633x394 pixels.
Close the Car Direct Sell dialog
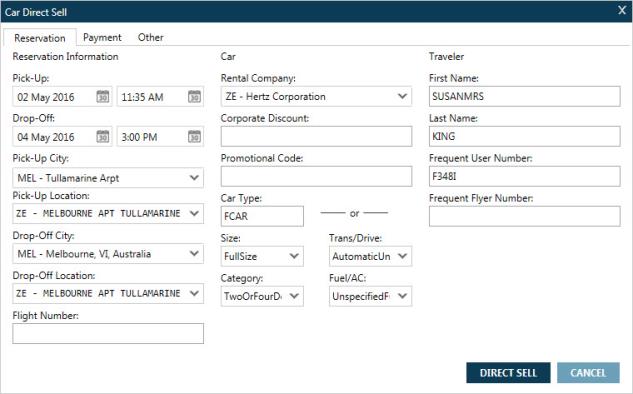click(622, 10)
